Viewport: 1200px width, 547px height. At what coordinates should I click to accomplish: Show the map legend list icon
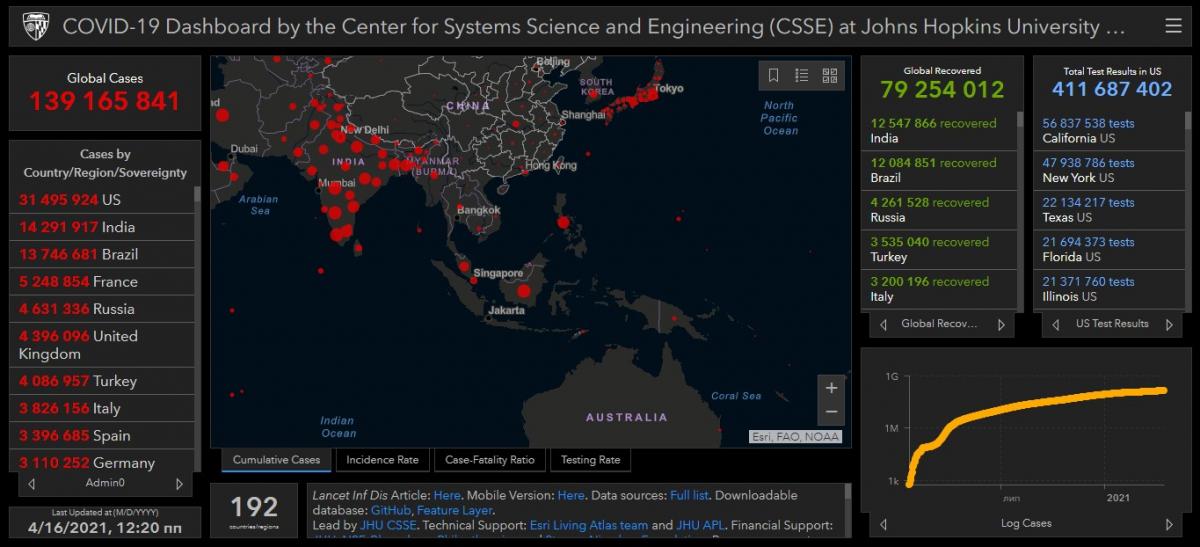801,75
